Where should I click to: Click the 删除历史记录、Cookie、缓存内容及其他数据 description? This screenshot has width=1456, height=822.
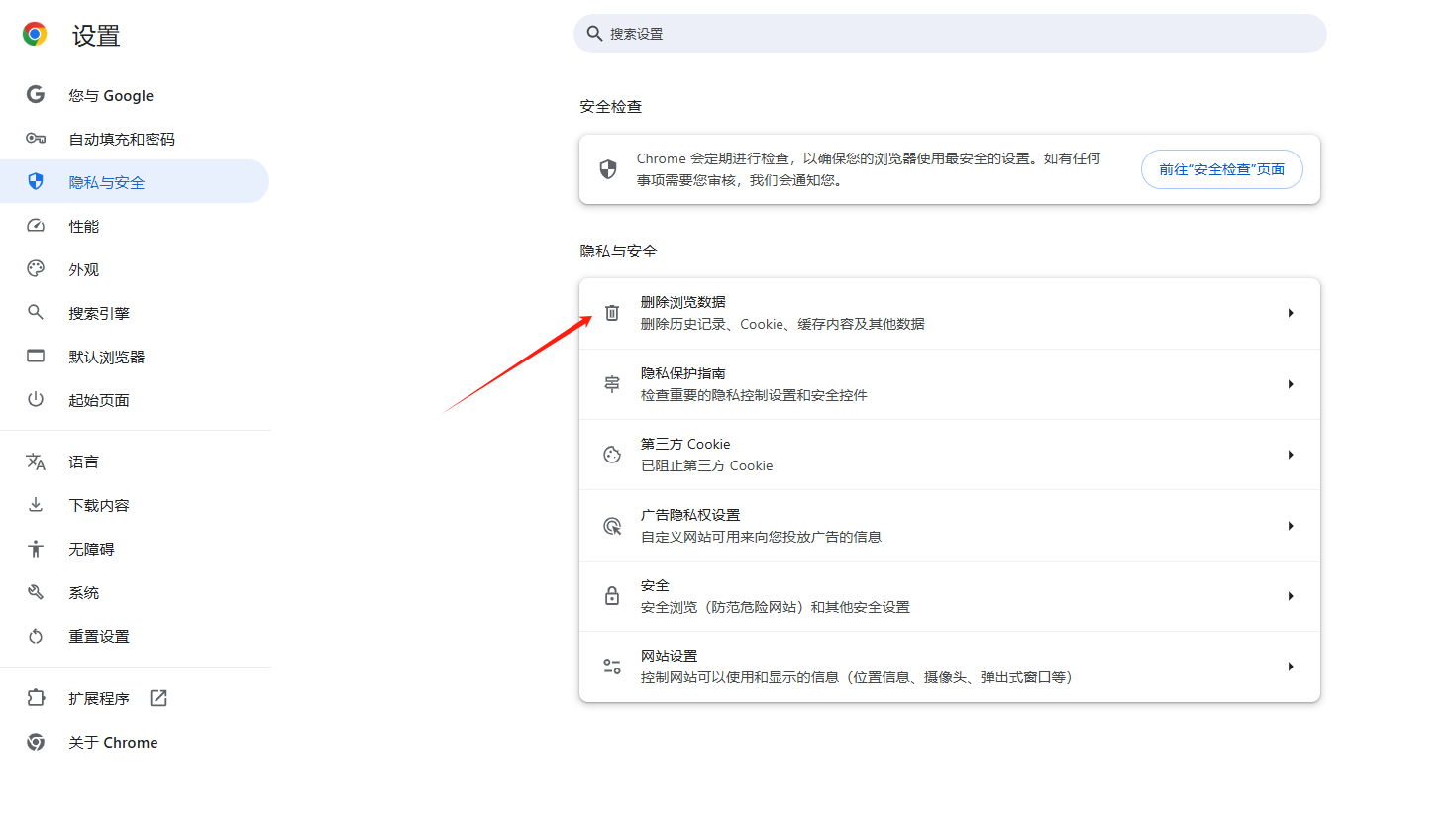pyautogui.click(x=782, y=324)
